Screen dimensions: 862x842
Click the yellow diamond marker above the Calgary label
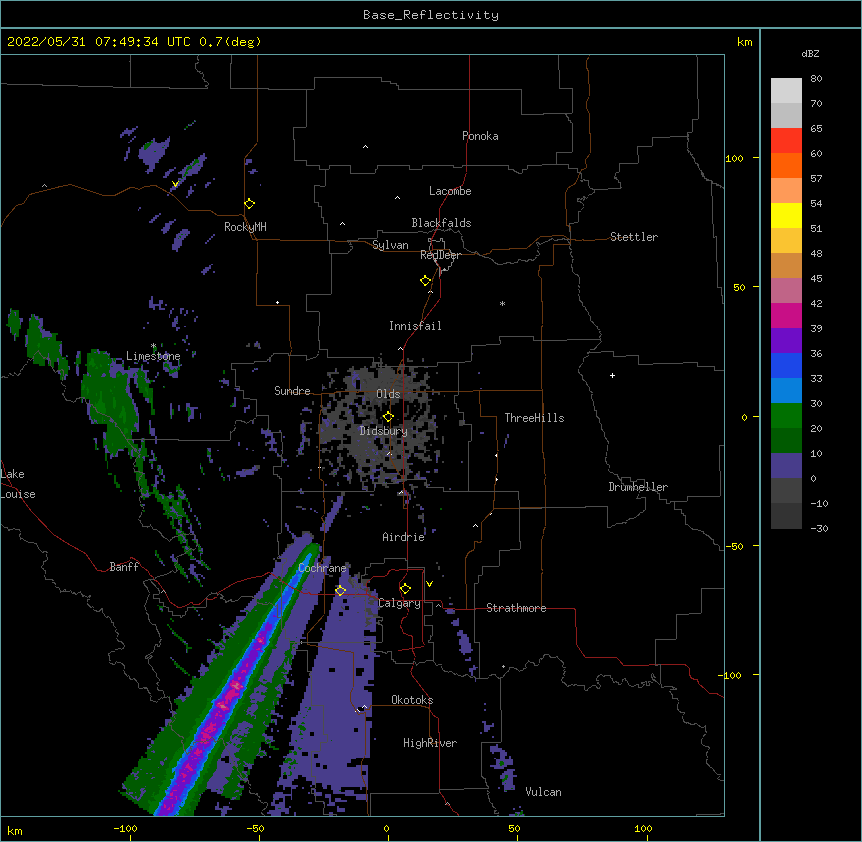tap(405, 589)
